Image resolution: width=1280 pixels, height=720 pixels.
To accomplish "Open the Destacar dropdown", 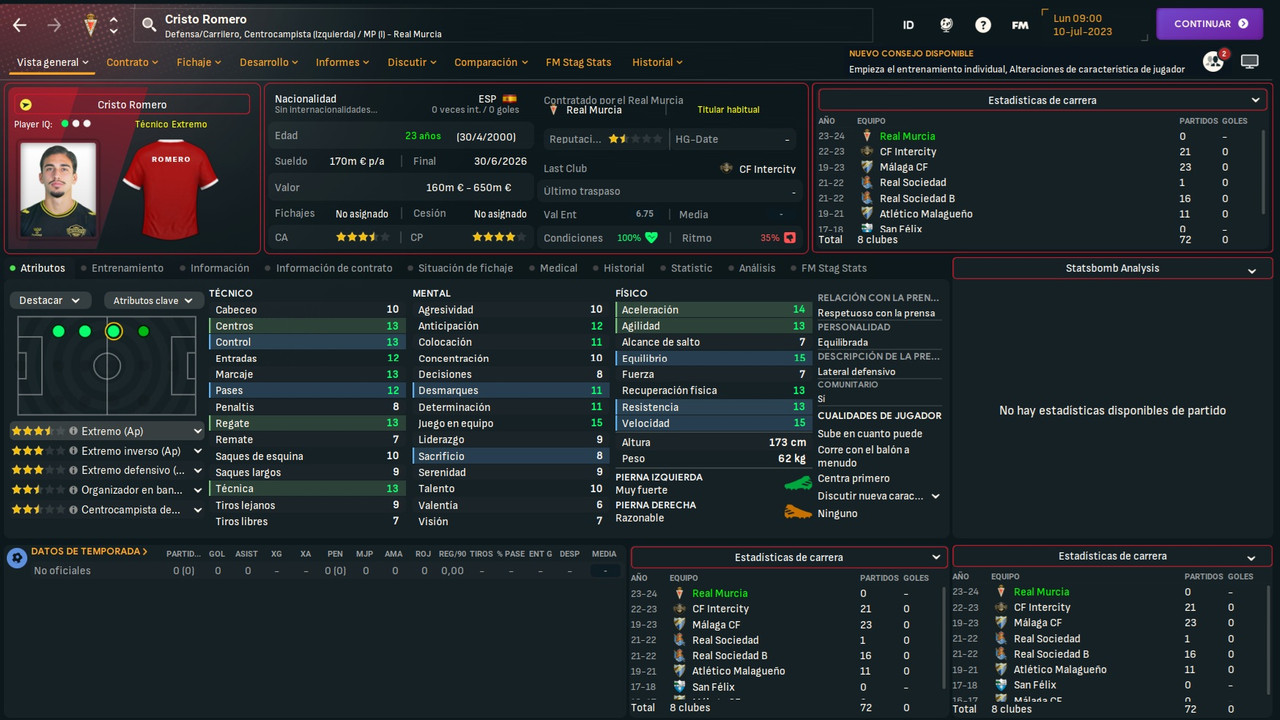I will (50, 300).
